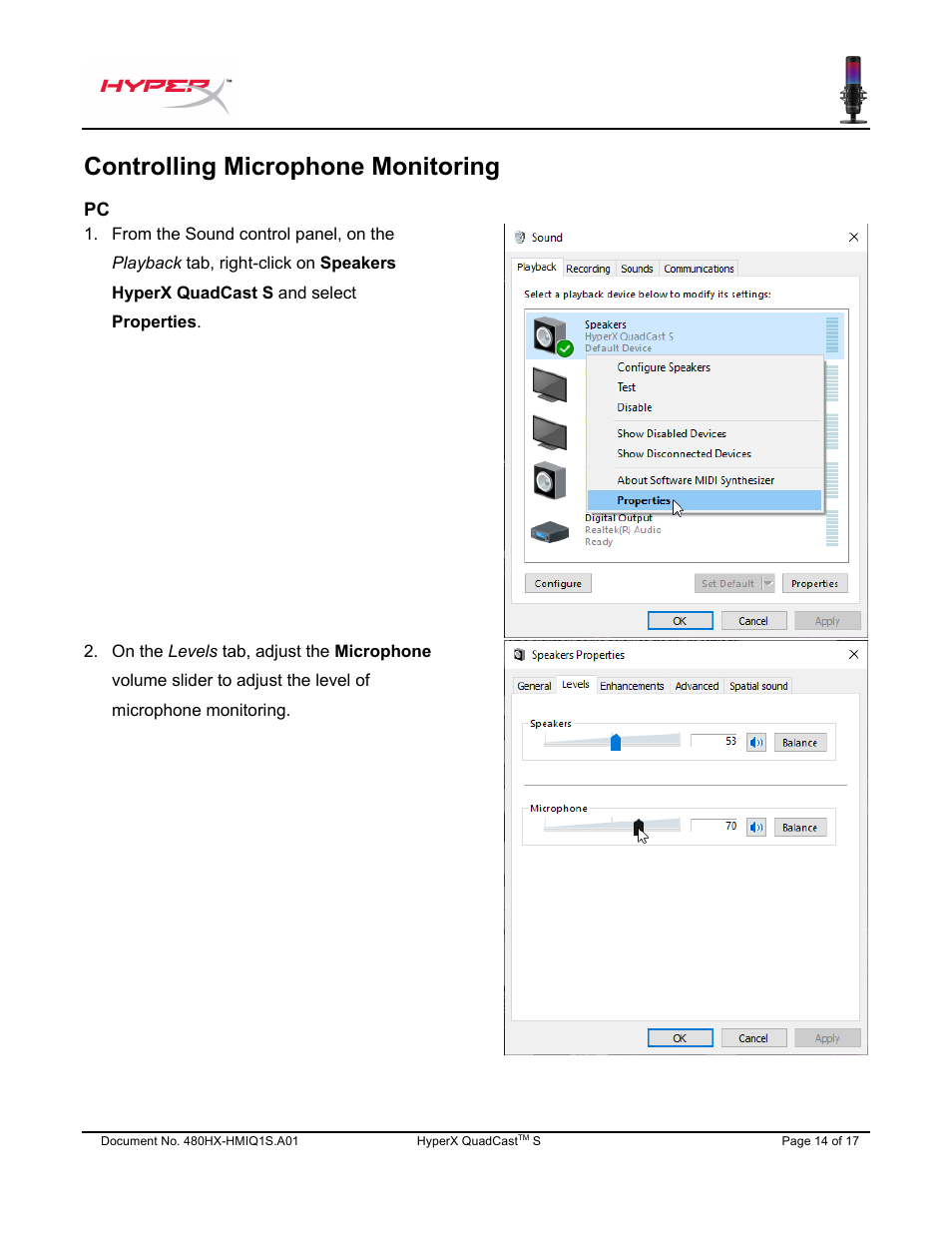Select the Speakers HyperX QuadCast S device icon
The width and height of the screenshot is (952, 1233).
point(552,336)
